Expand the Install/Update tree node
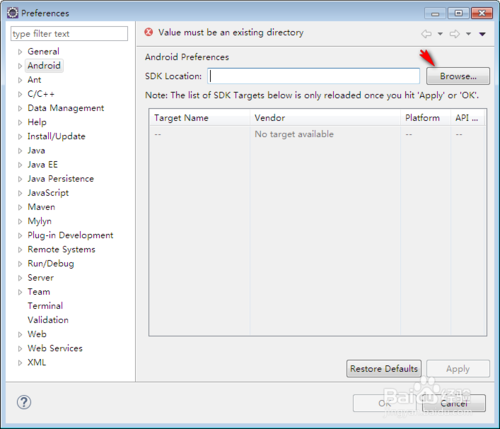Viewport: 500px width, 429px height. coord(20,137)
